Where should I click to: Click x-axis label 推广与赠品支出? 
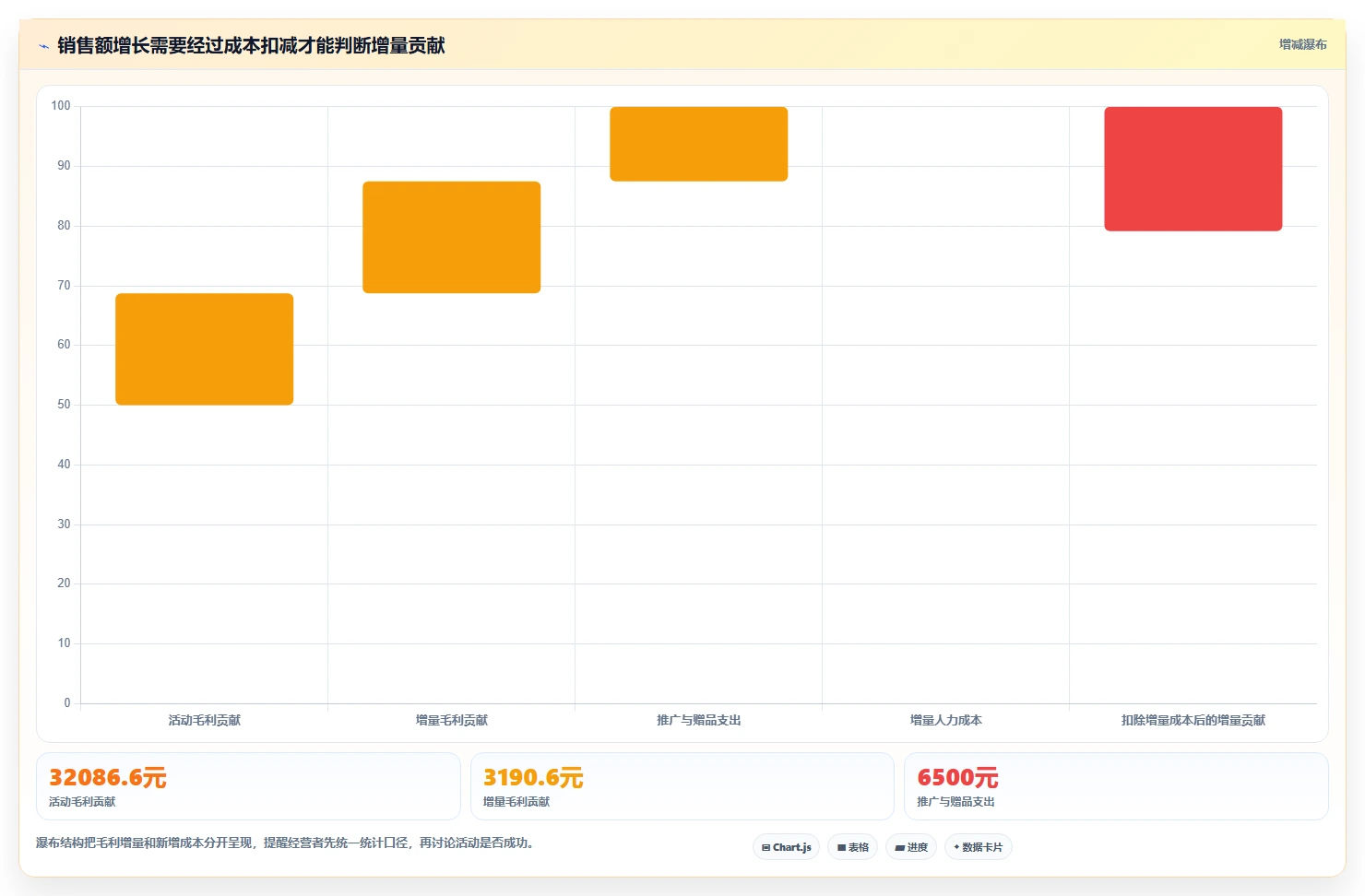[698, 720]
